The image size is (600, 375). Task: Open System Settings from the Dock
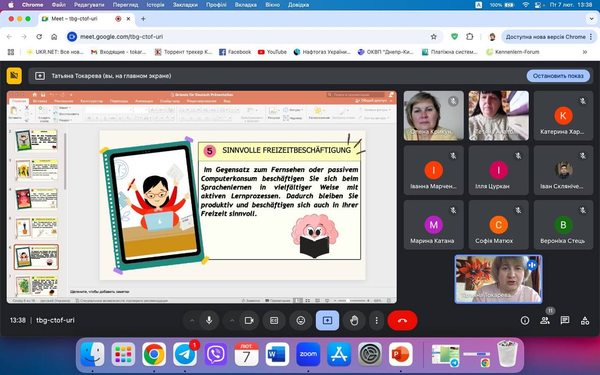tap(370, 354)
